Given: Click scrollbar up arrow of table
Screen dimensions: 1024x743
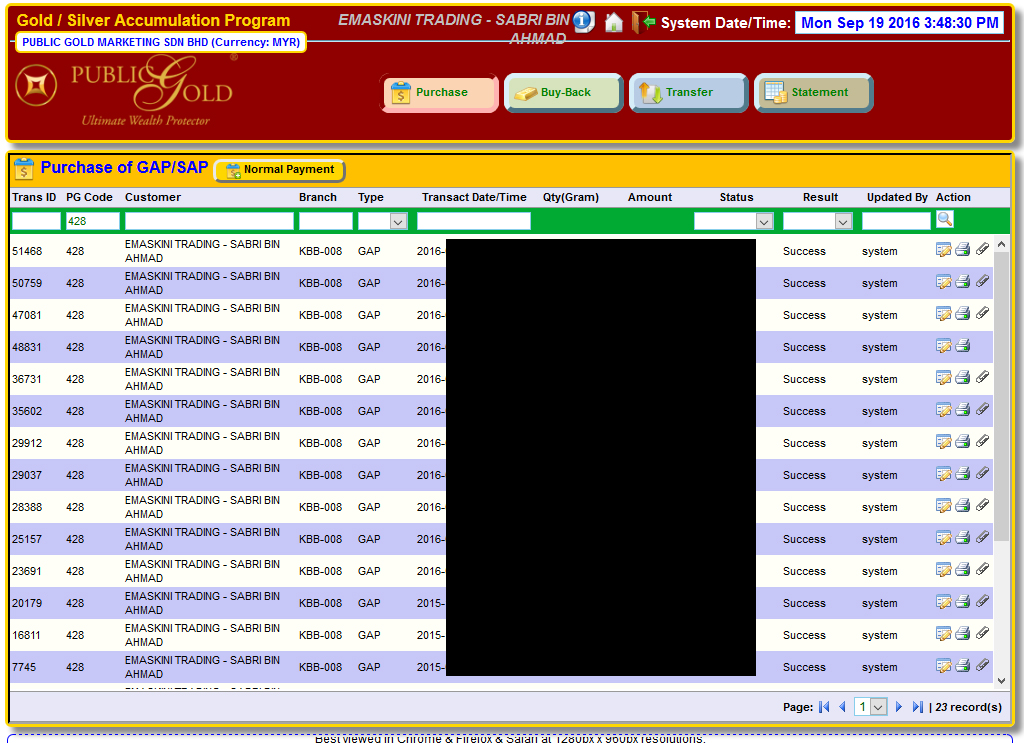Looking at the screenshot, I should (1001, 244).
